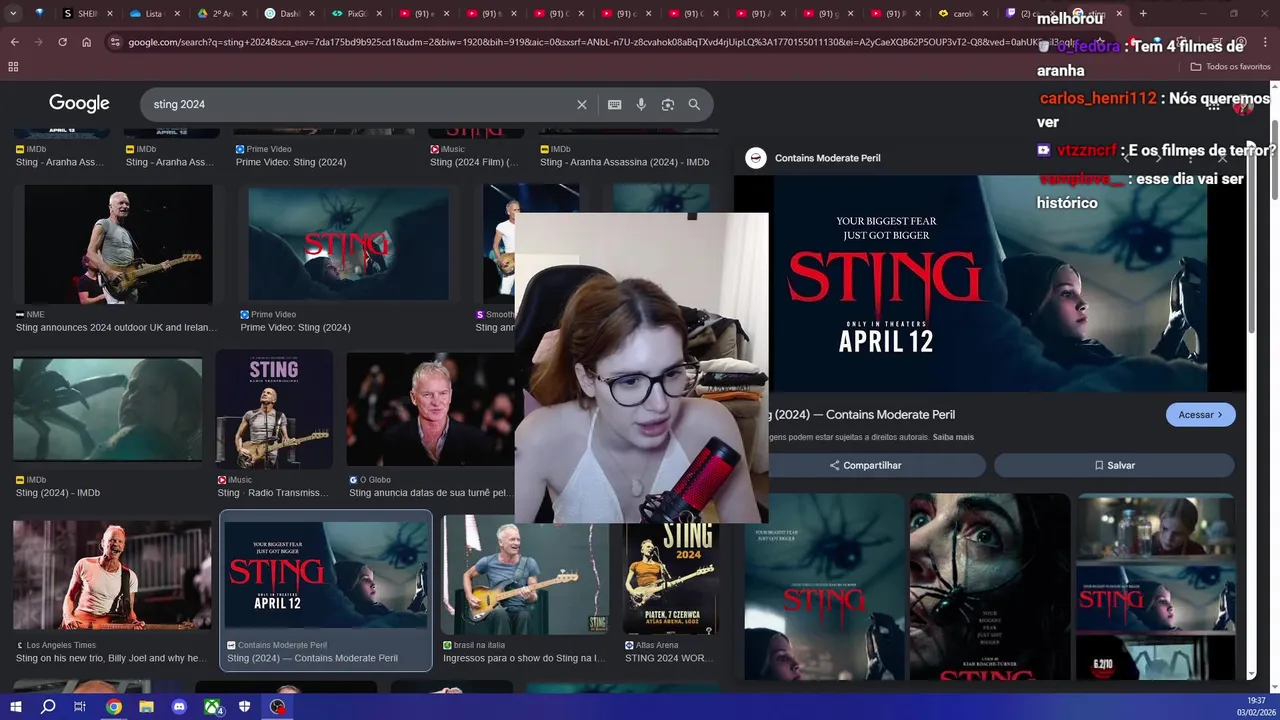This screenshot has width=1280, height=720.
Task: Reload the page
Action: tap(62, 42)
